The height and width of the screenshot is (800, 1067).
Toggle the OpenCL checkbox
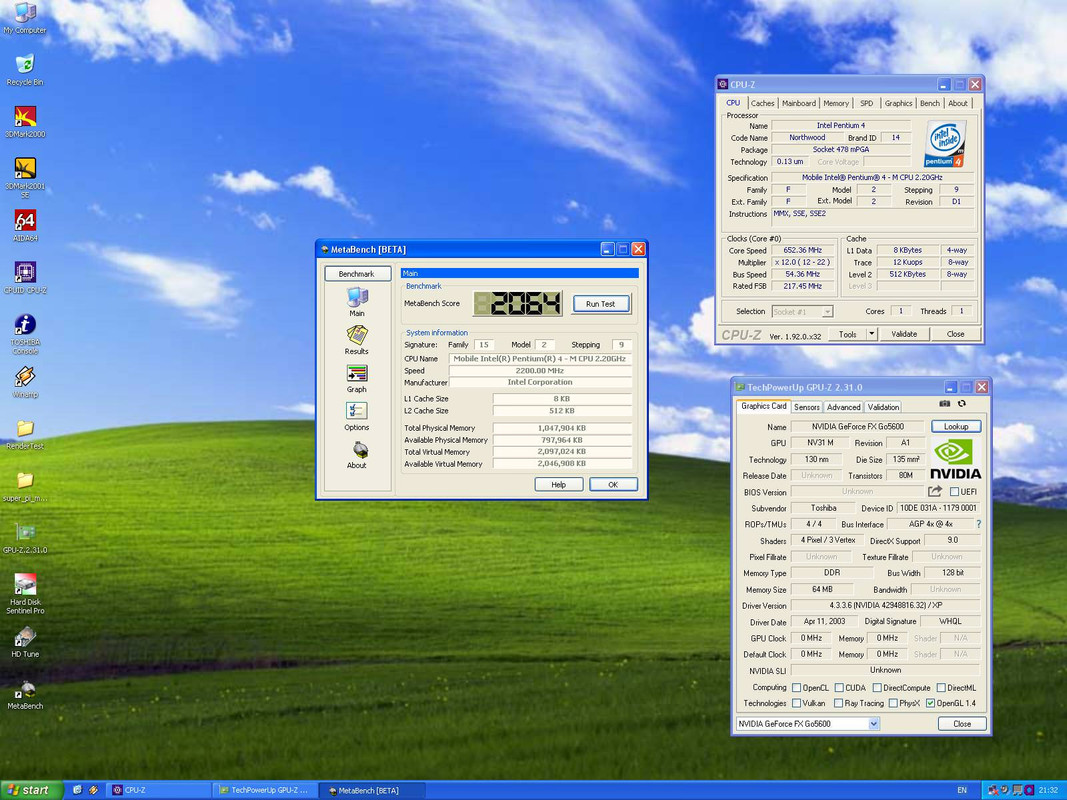pyautogui.click(x=796, y=688)
